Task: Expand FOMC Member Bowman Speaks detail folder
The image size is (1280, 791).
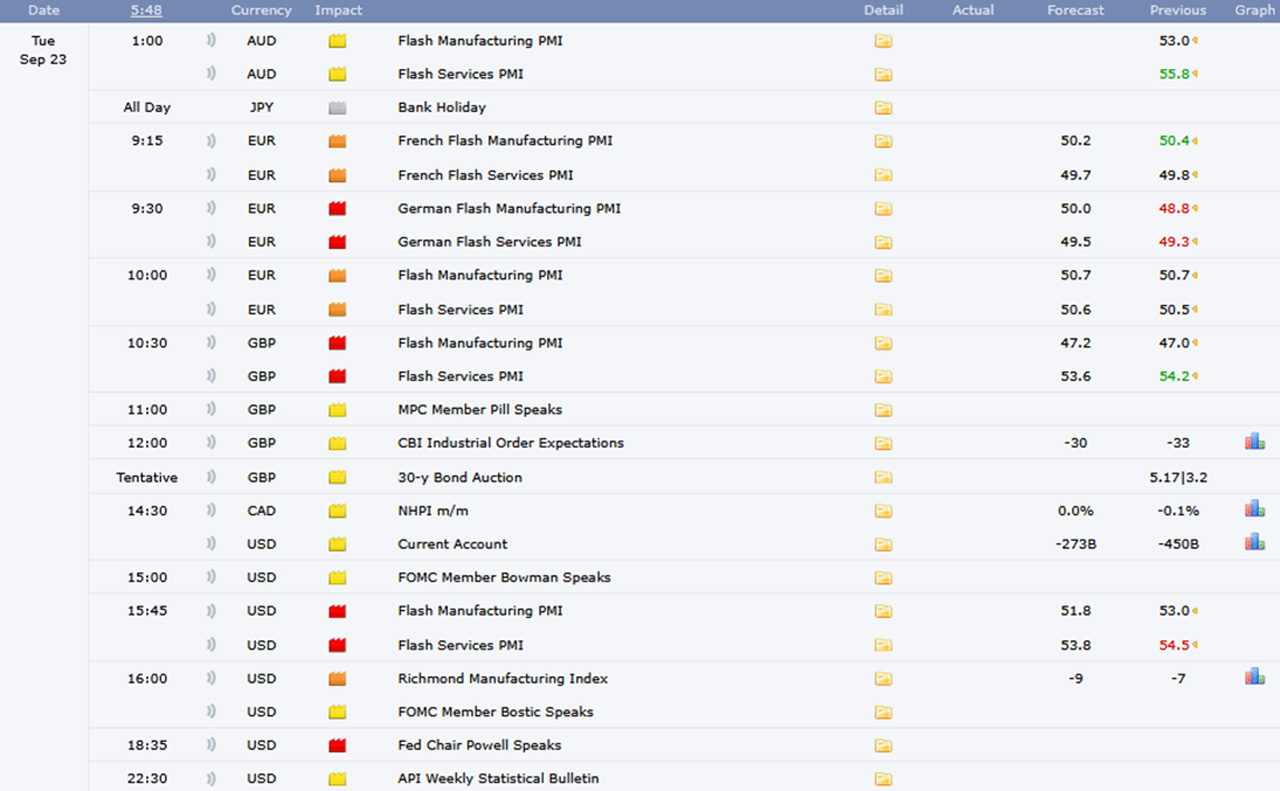Action: point(883,578)
